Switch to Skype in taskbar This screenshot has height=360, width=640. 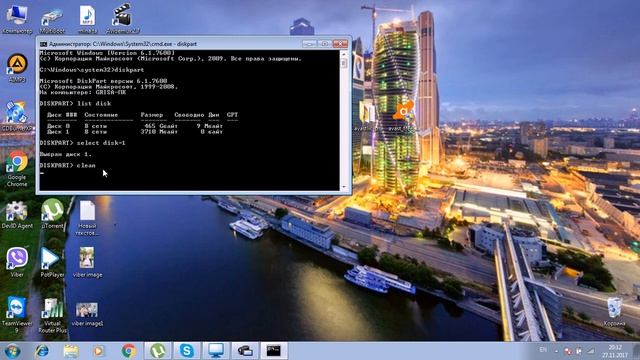coord(187,351)
